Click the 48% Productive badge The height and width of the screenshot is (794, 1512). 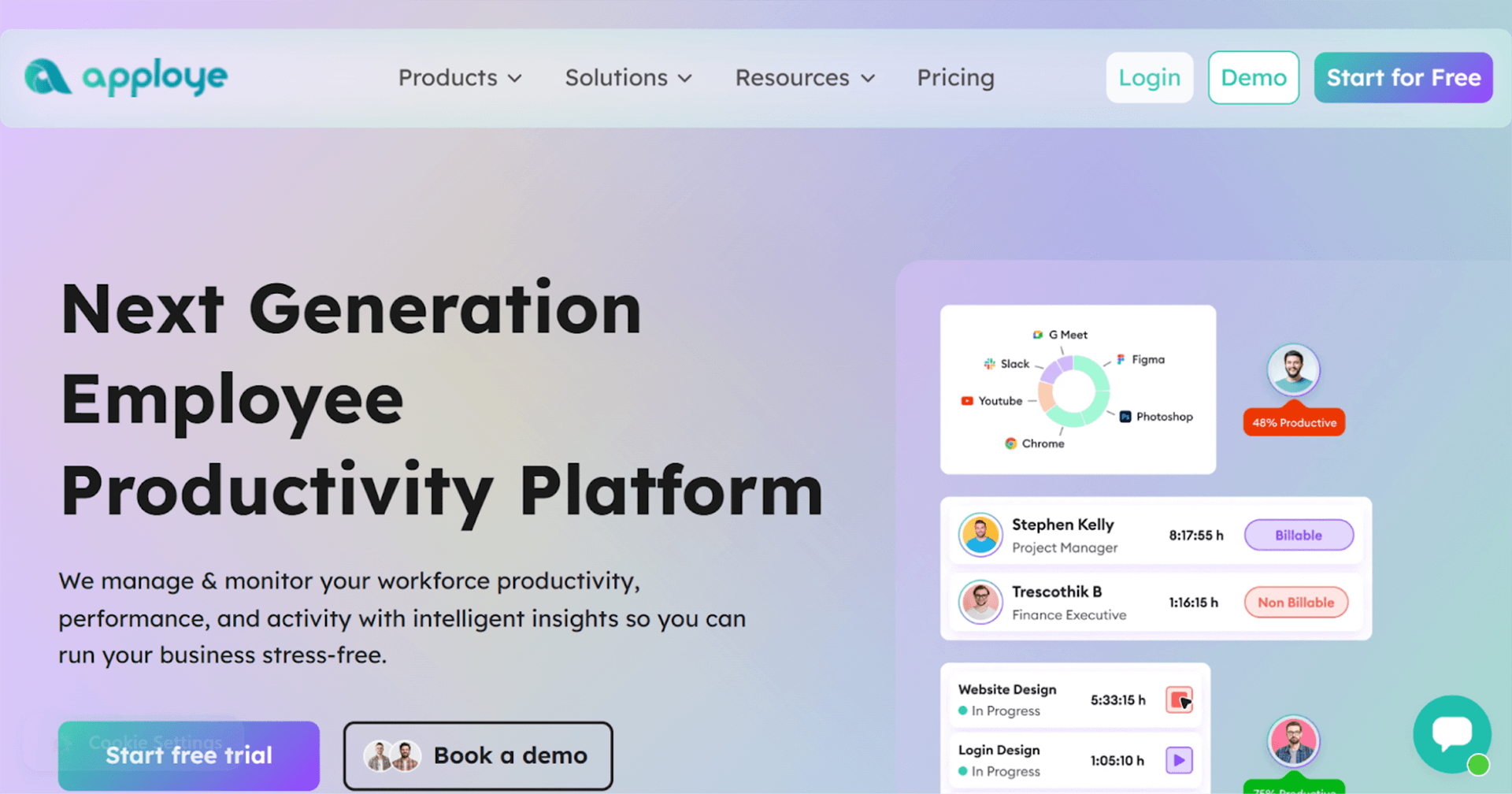click(1294, 422)
